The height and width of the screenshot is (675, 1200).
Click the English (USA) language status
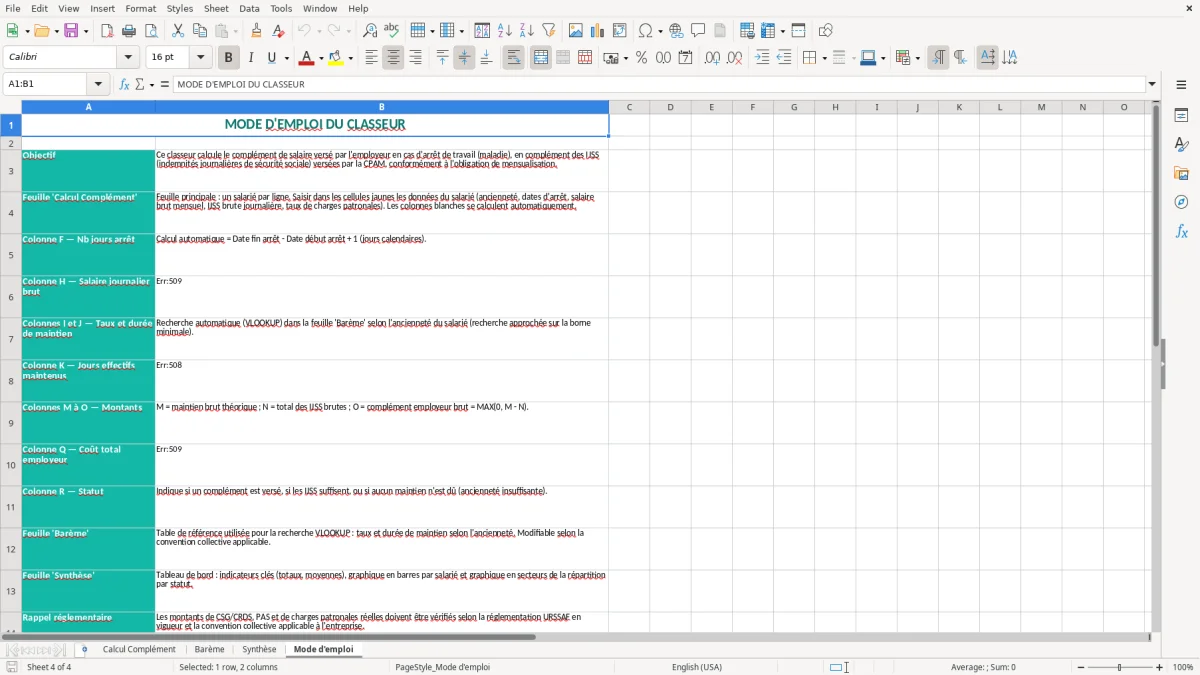(x=696, y=667)
